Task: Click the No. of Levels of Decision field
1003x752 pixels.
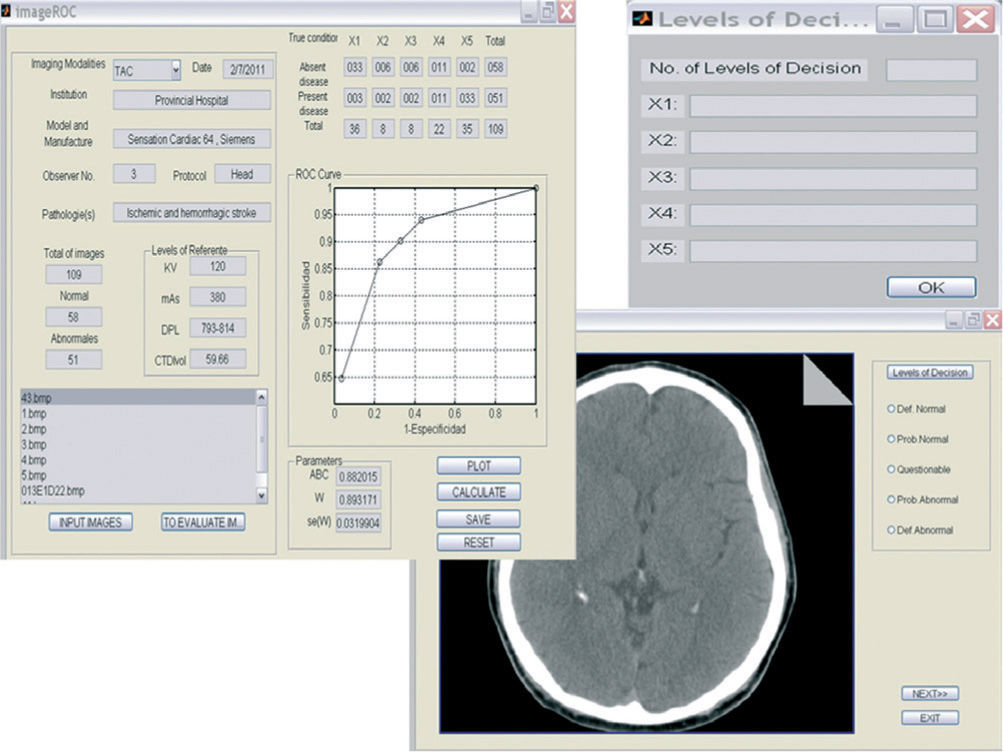Action: [931, 70]
